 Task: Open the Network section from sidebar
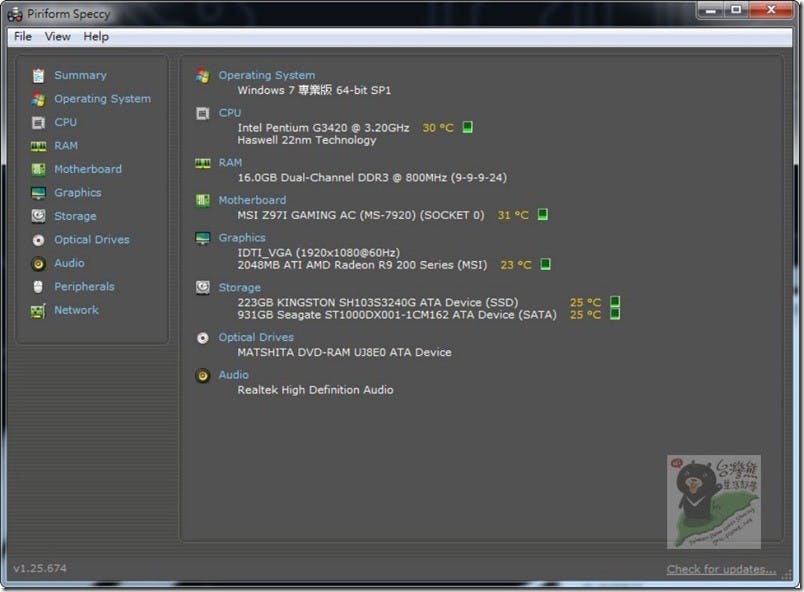click(x=76, y=311)
